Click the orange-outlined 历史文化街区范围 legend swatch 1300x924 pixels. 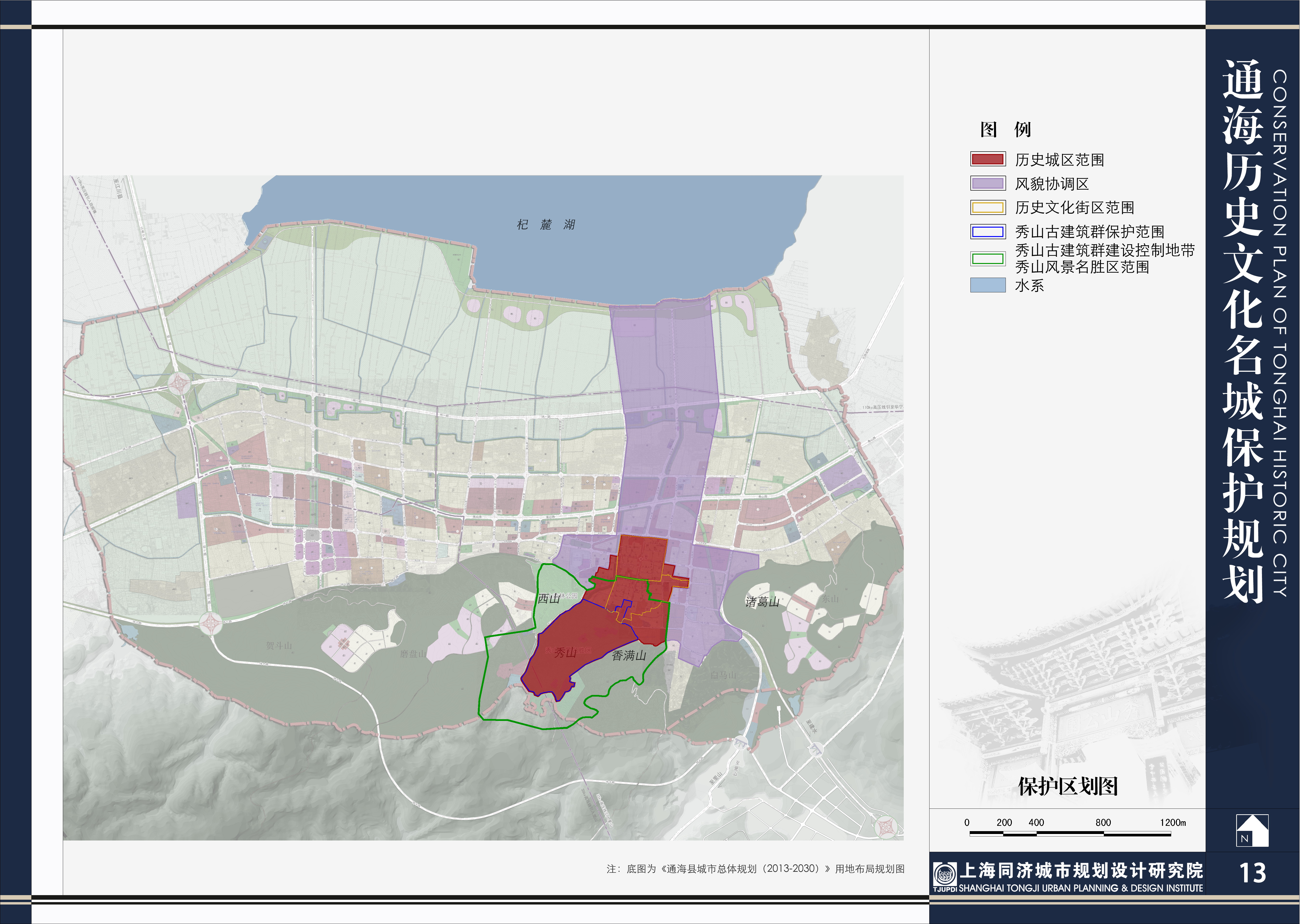988,207
